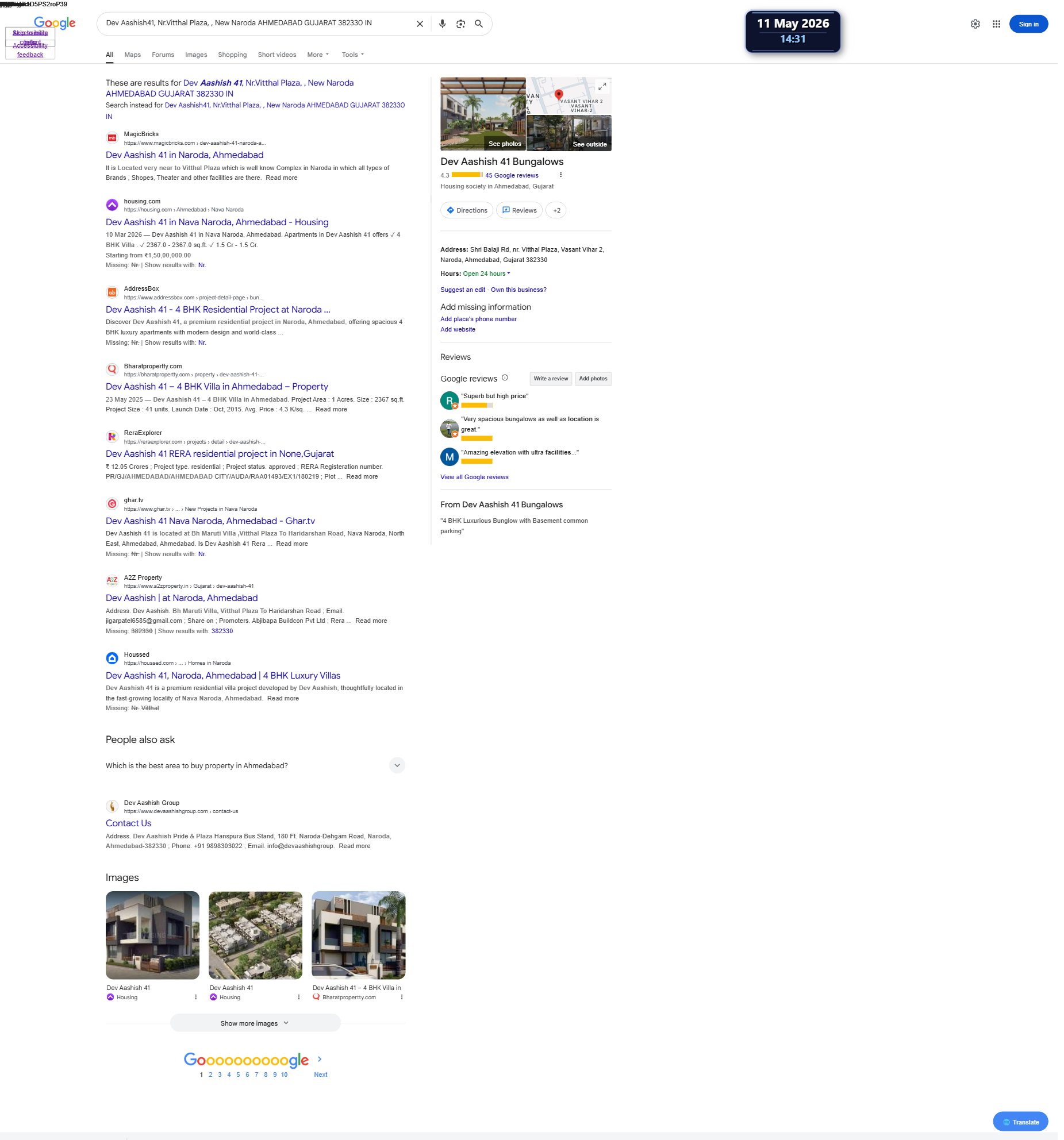Screen dimensions: 1064x1140
Task: Show more images
Action: pyautogui.click(x=255, y=1023)
